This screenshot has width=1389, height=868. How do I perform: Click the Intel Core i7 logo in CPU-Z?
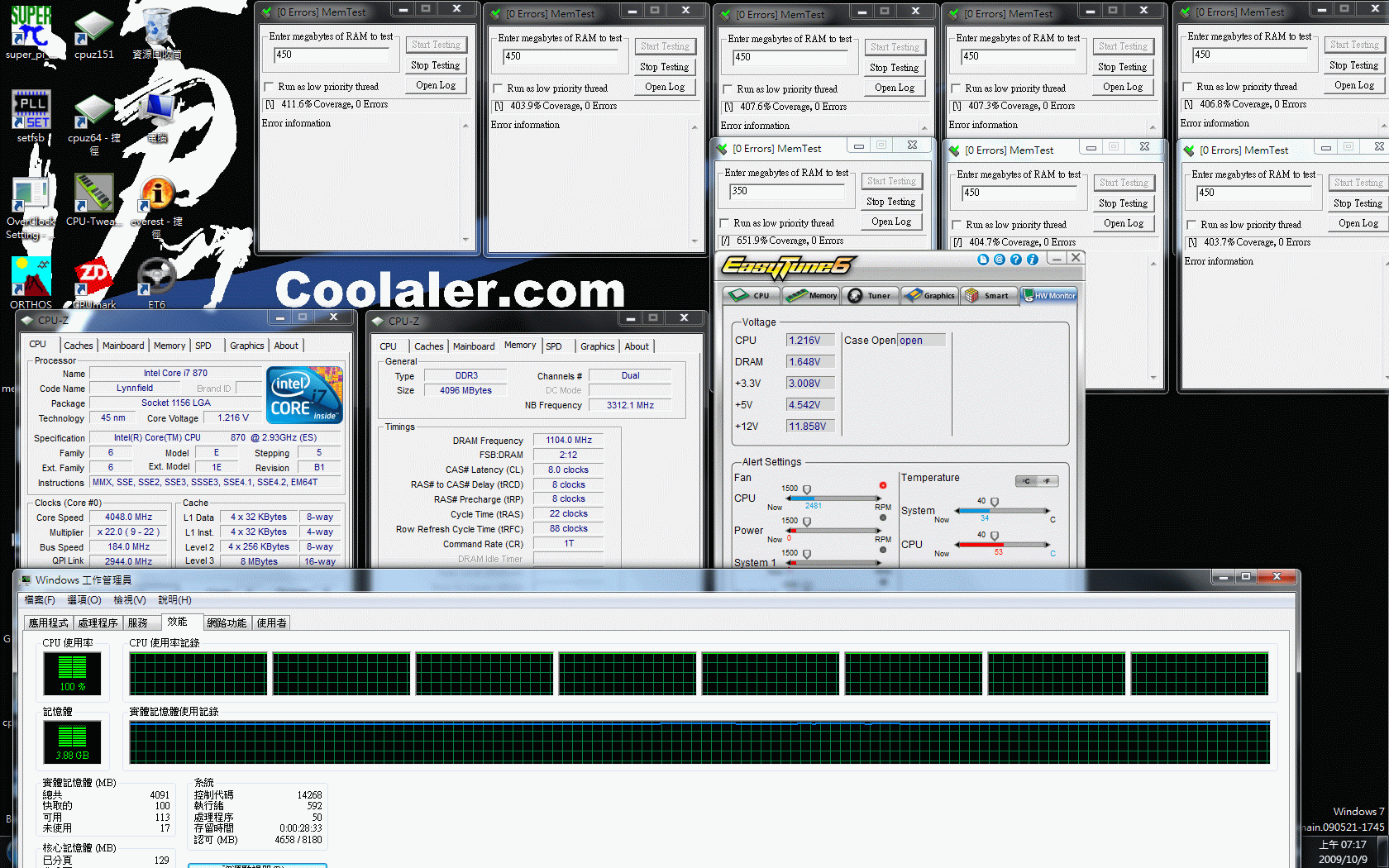tap(304, 395)
